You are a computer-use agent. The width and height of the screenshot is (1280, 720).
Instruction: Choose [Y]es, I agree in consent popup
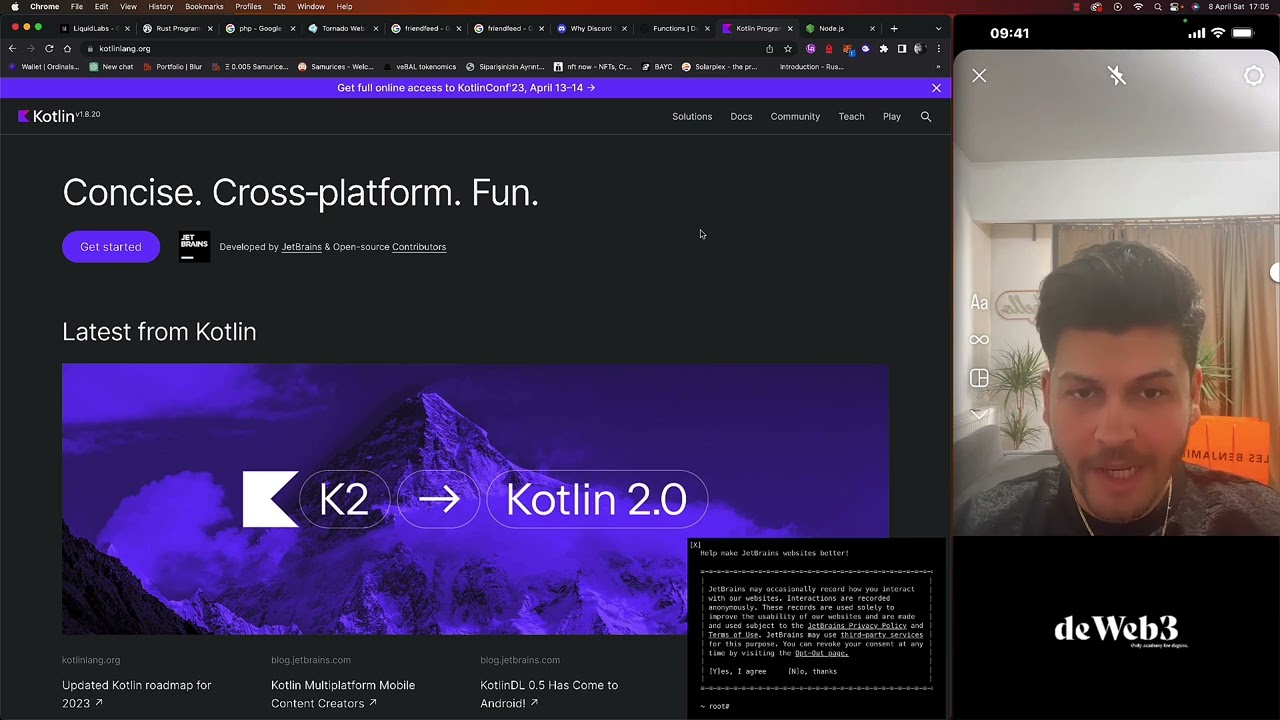[738, 671]
